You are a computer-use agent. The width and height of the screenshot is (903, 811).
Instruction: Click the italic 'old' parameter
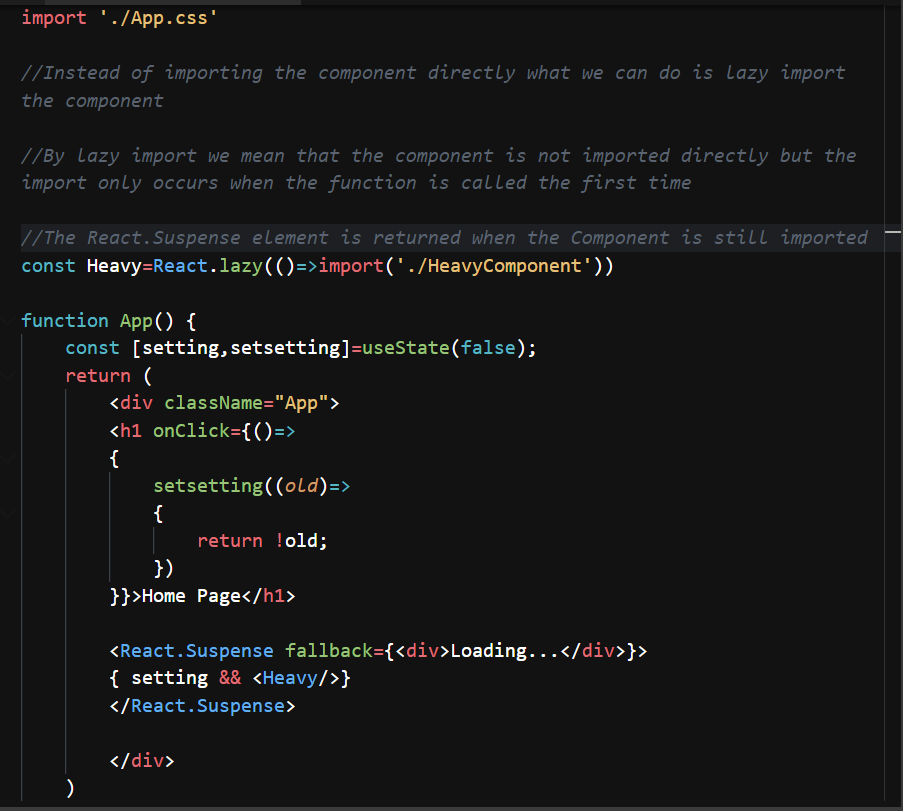click(x=301, y=486)
